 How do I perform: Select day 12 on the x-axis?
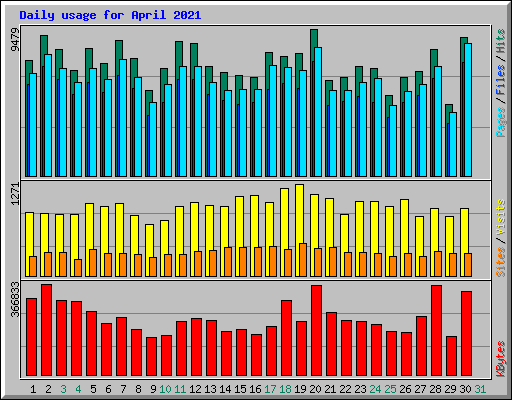click(195, 389)
